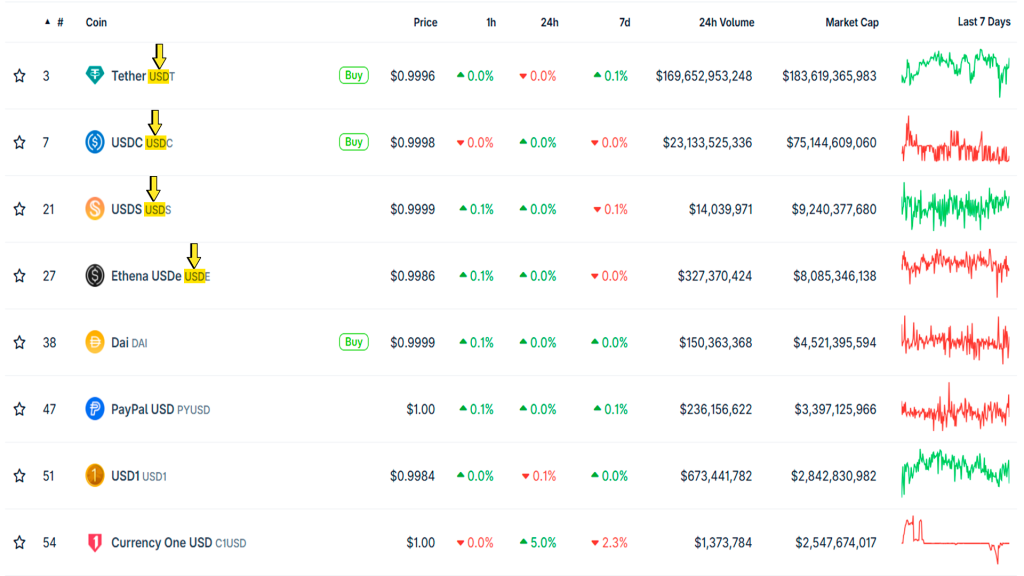The height and width of the screenshot is (576, 1024).
Task: Click the USDS coin logo icon
Action: tap(95, 209)
